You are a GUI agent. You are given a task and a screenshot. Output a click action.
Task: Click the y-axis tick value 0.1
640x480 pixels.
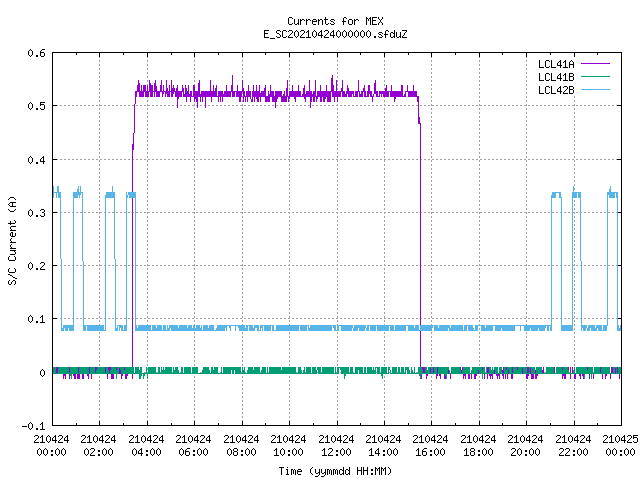(x=36, y=319)
